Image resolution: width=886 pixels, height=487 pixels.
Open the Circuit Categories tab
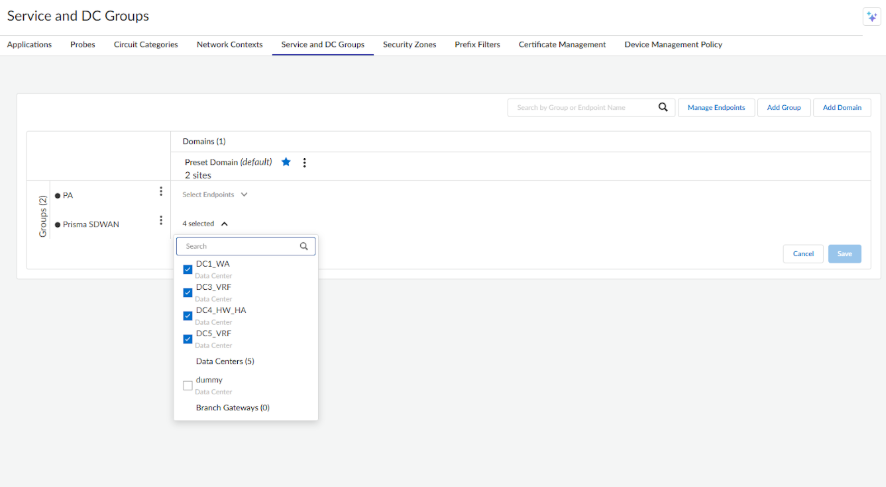(x=146, y=45)
